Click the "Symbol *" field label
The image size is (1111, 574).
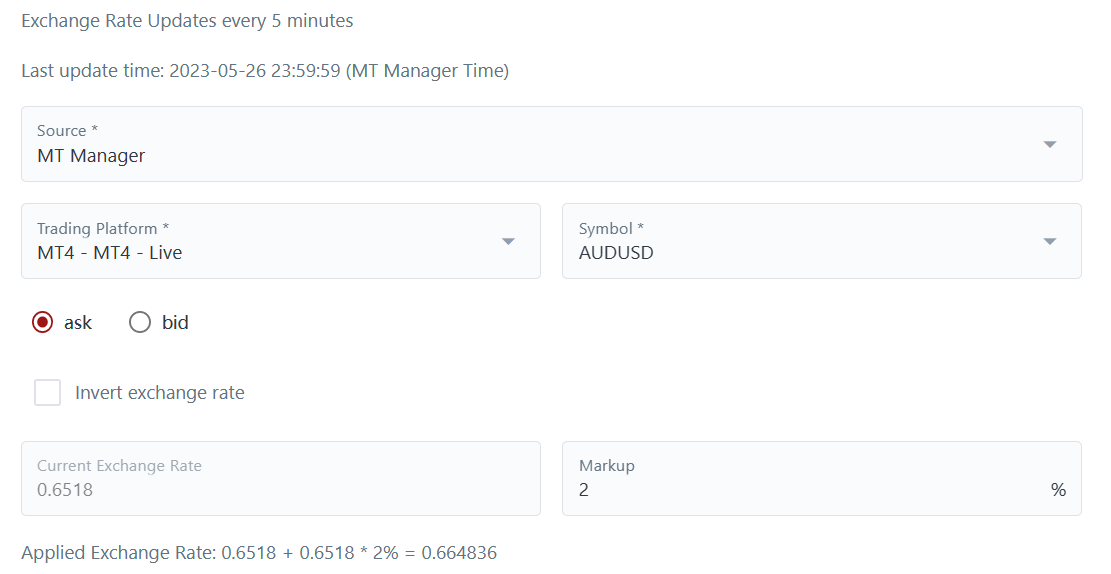[612, 228]
